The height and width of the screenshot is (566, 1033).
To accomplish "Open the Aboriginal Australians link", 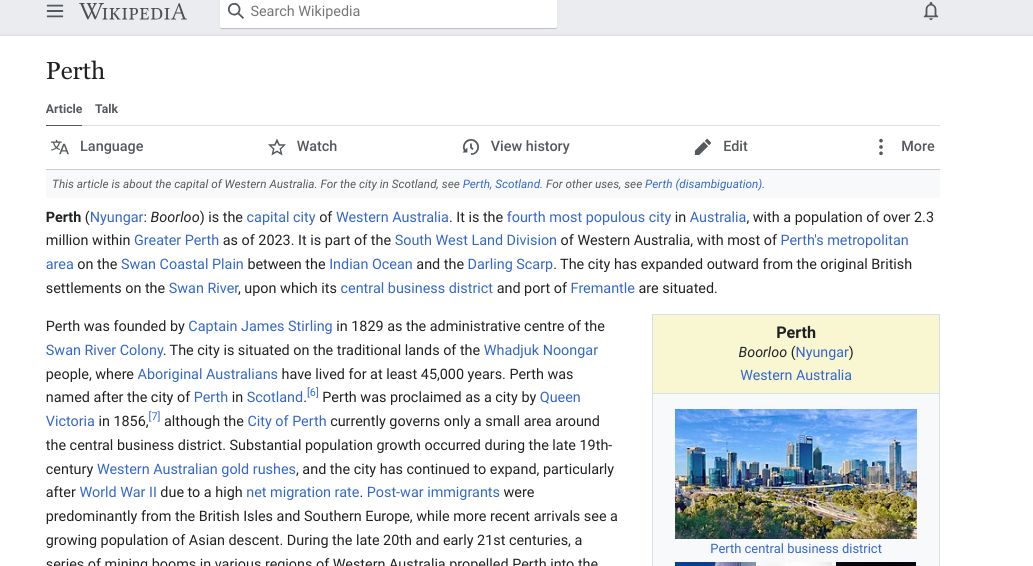I will [x=208, y=374].
